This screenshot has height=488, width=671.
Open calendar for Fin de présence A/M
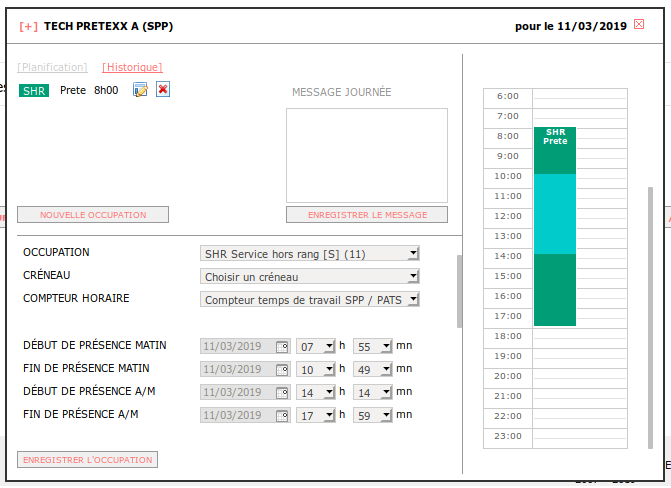click(x=282, y=416)
